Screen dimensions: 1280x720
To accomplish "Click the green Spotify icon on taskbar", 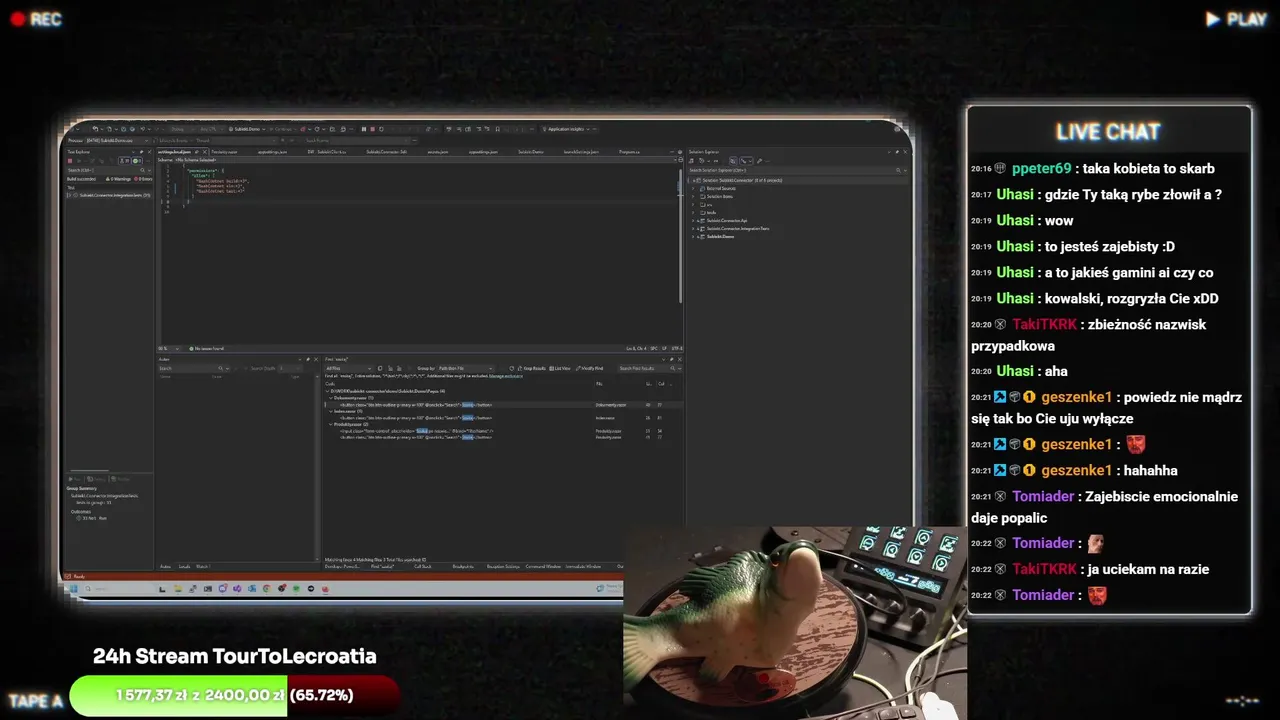I will coord(296,588).
